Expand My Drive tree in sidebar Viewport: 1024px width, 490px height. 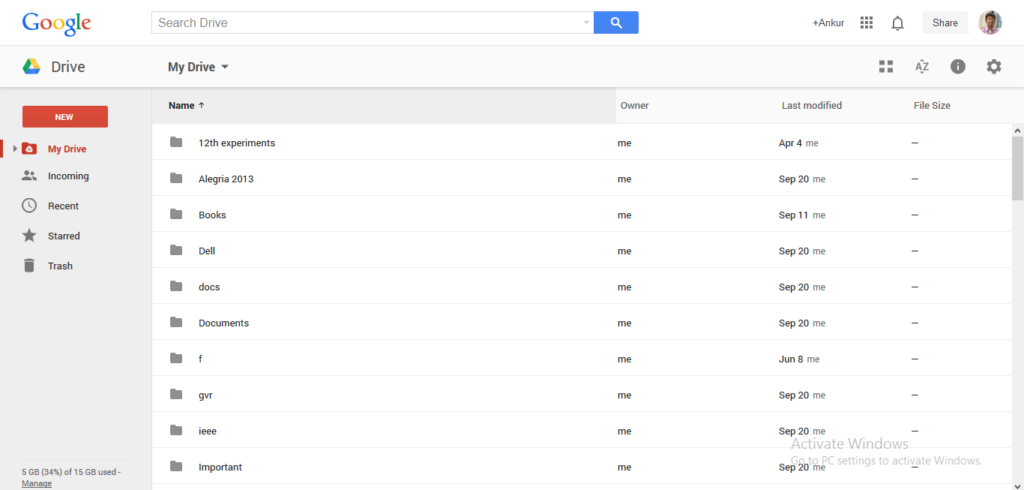(15, 149)
